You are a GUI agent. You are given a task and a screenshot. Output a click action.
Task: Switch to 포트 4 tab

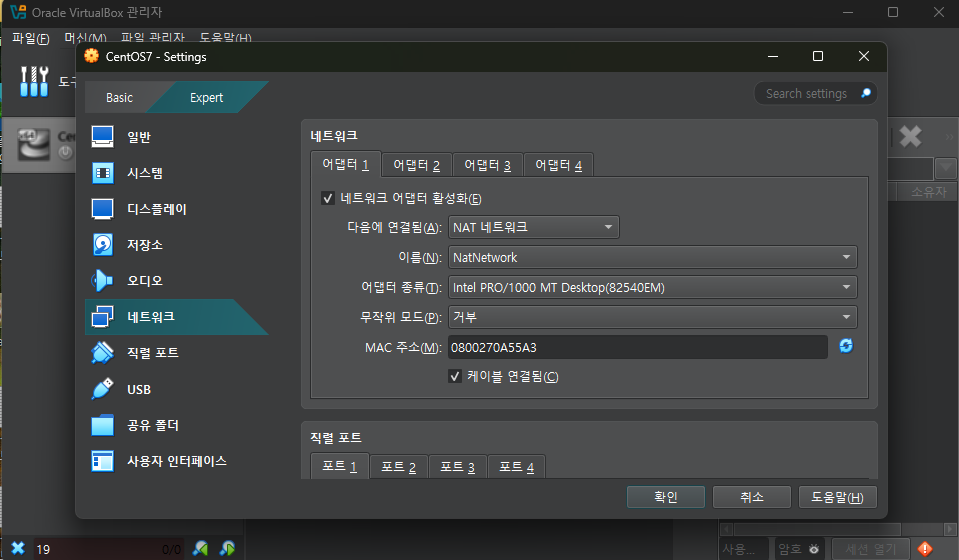tap(517, 467)
